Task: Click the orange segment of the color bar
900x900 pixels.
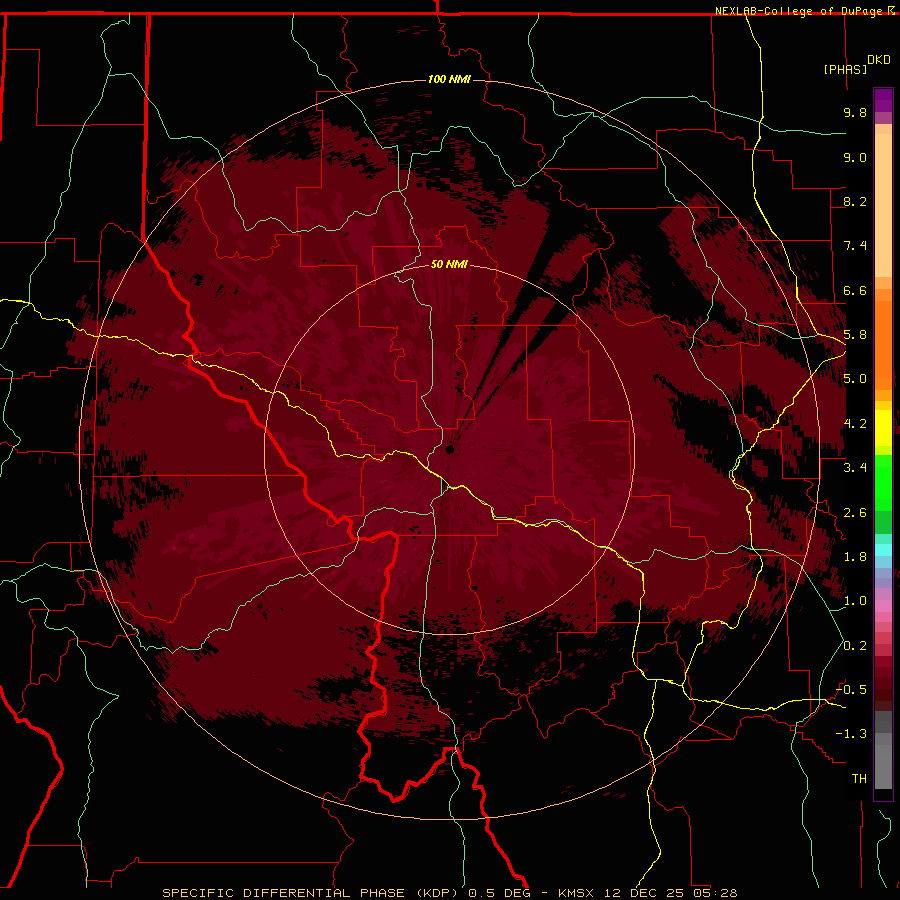Action: pos(883,344)
